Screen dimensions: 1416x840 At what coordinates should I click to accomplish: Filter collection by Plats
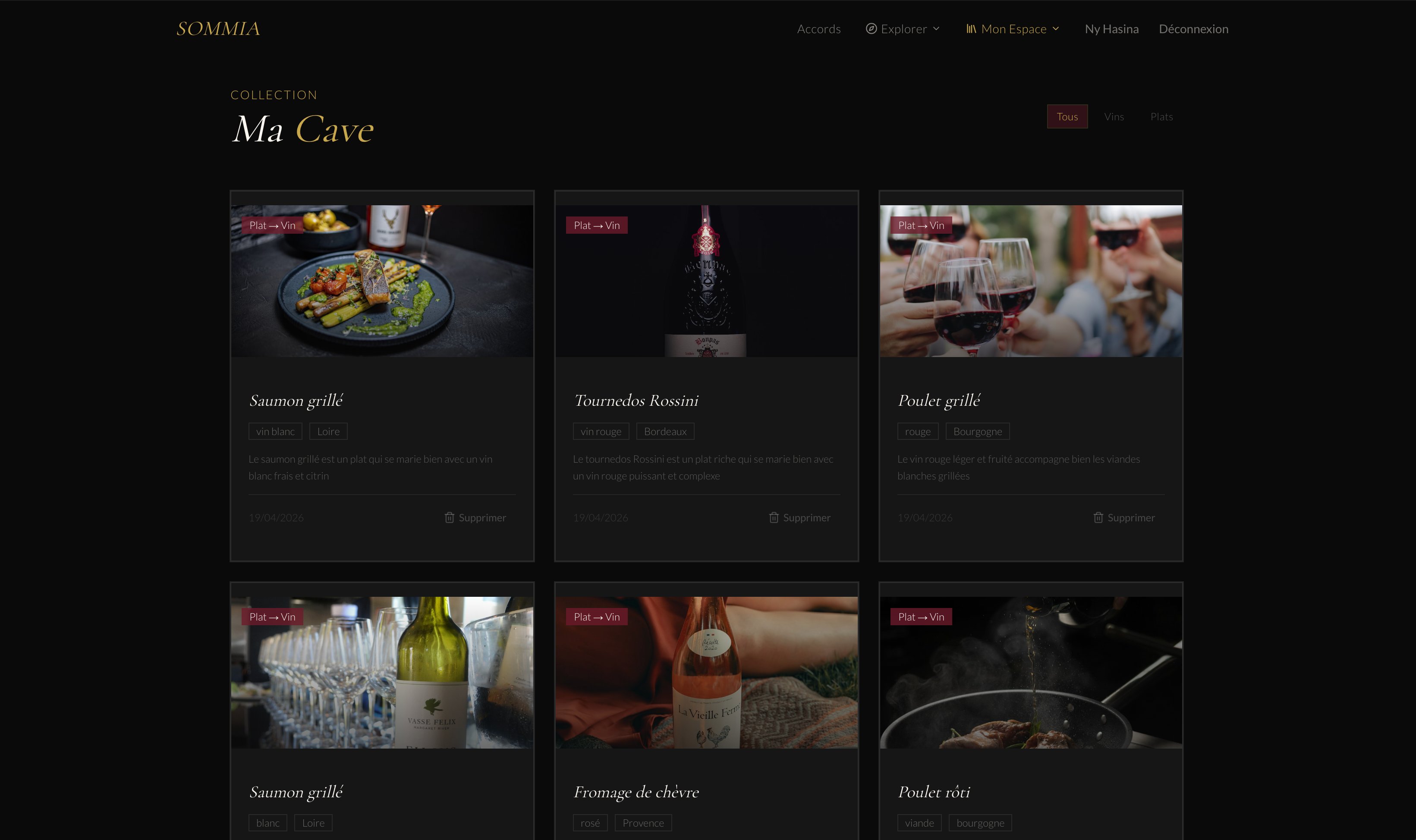1161,116
